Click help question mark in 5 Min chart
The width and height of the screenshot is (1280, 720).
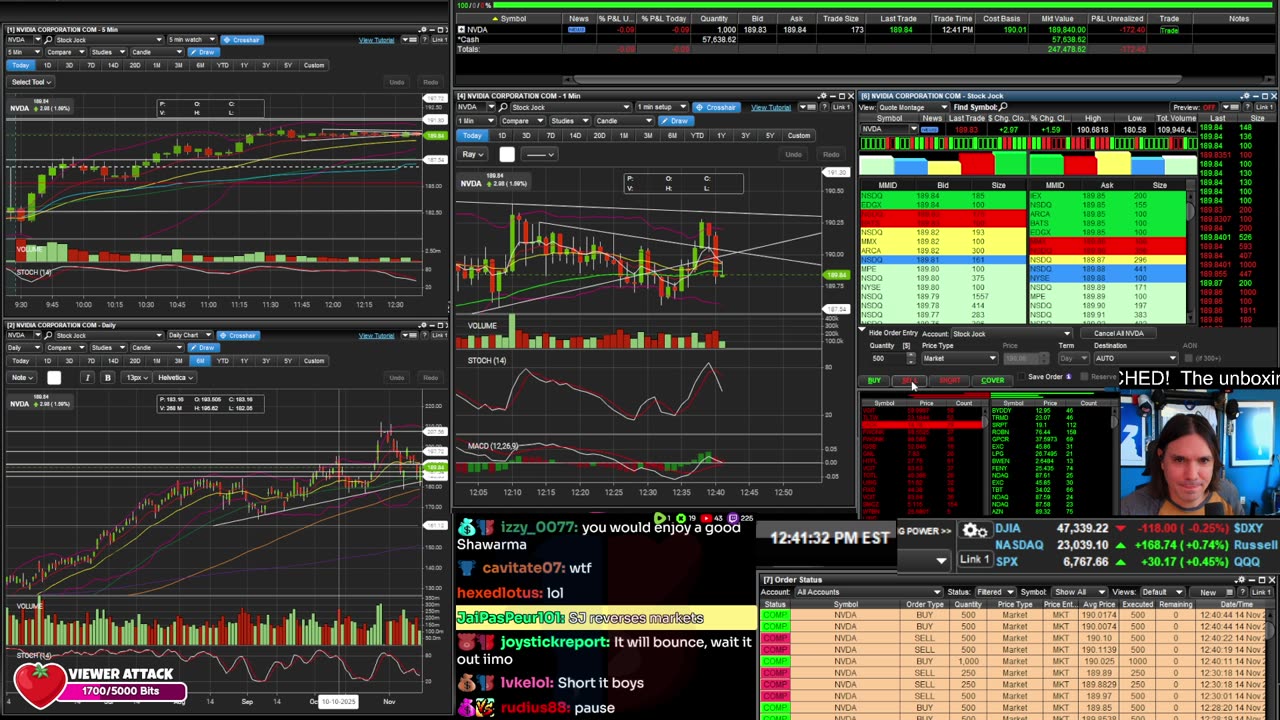coord(424,40)
